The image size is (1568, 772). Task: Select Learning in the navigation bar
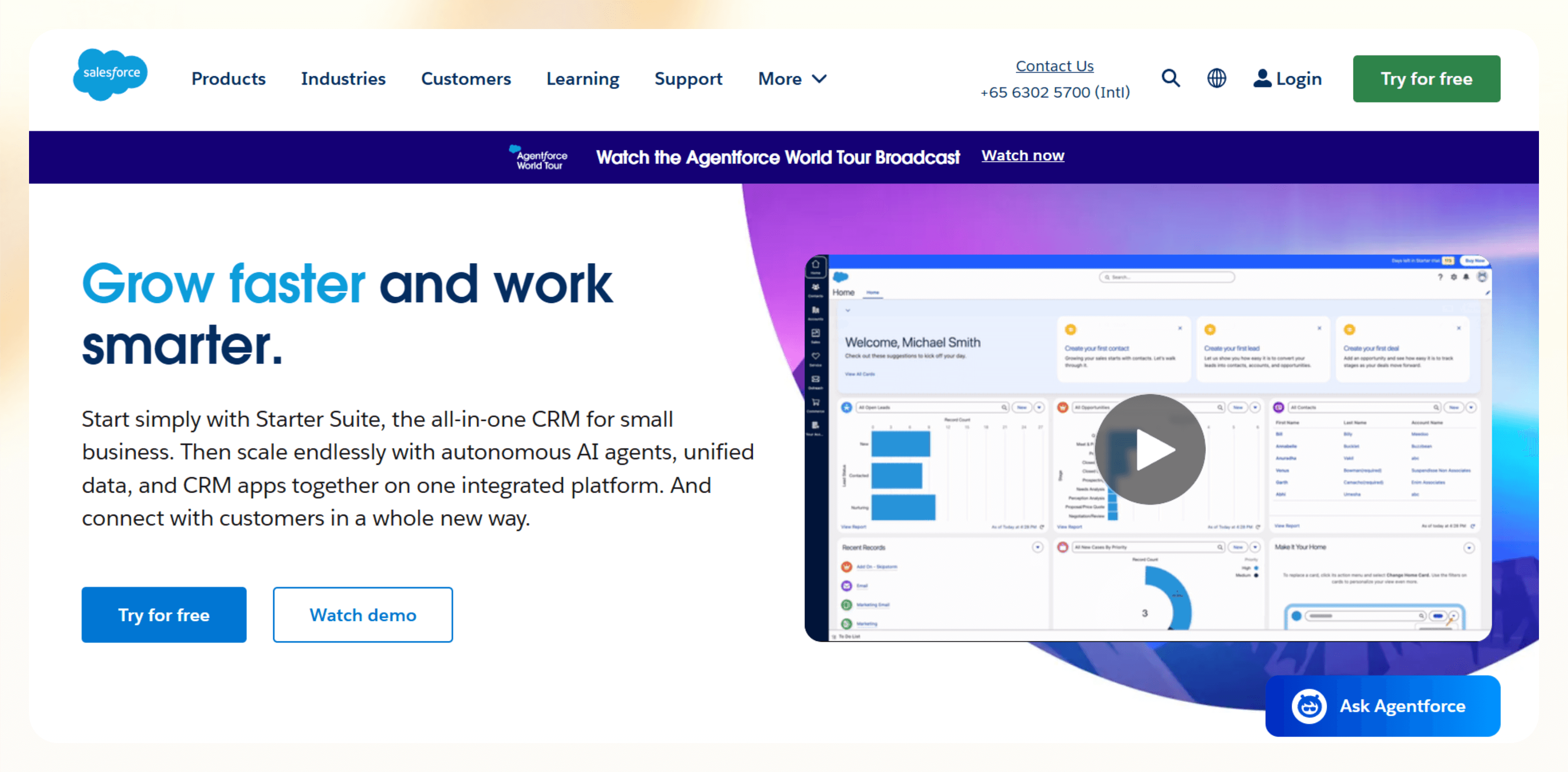pyautogui.click(x=583, y=79)
